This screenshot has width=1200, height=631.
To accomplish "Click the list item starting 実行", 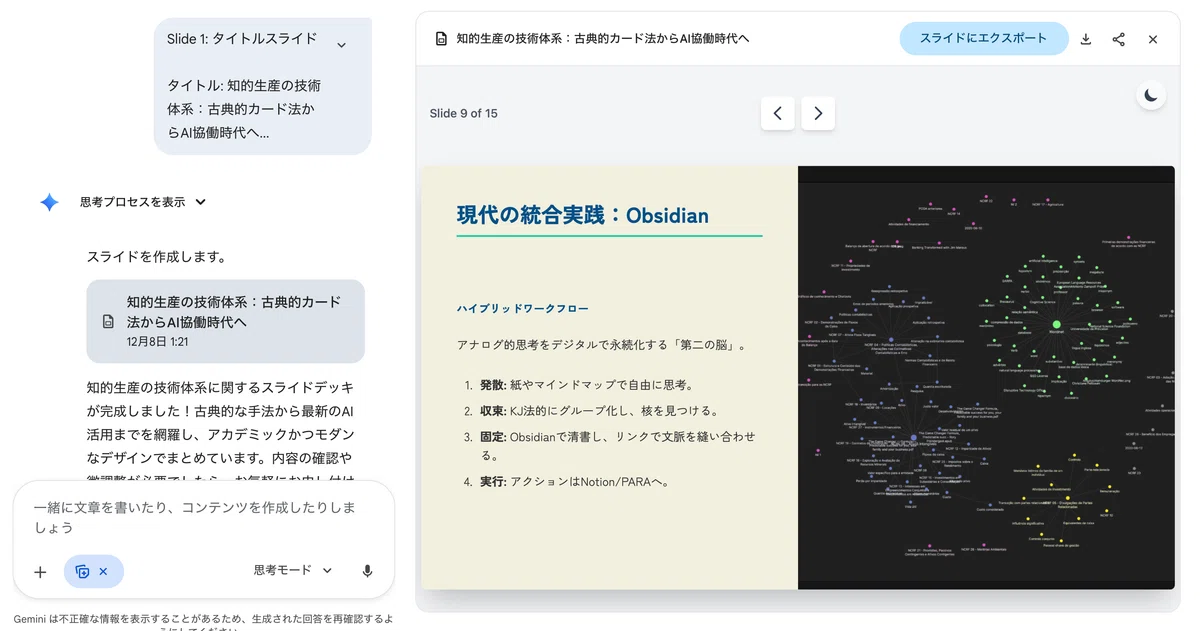I will tap(566, 481).
